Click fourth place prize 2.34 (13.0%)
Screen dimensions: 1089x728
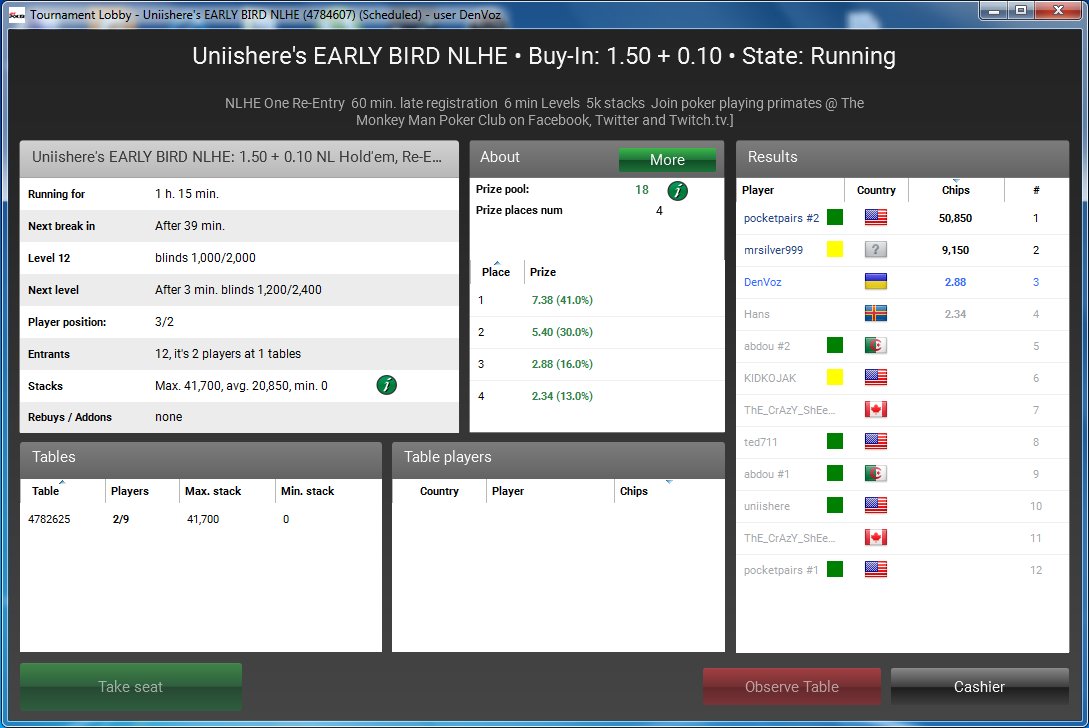562,396
